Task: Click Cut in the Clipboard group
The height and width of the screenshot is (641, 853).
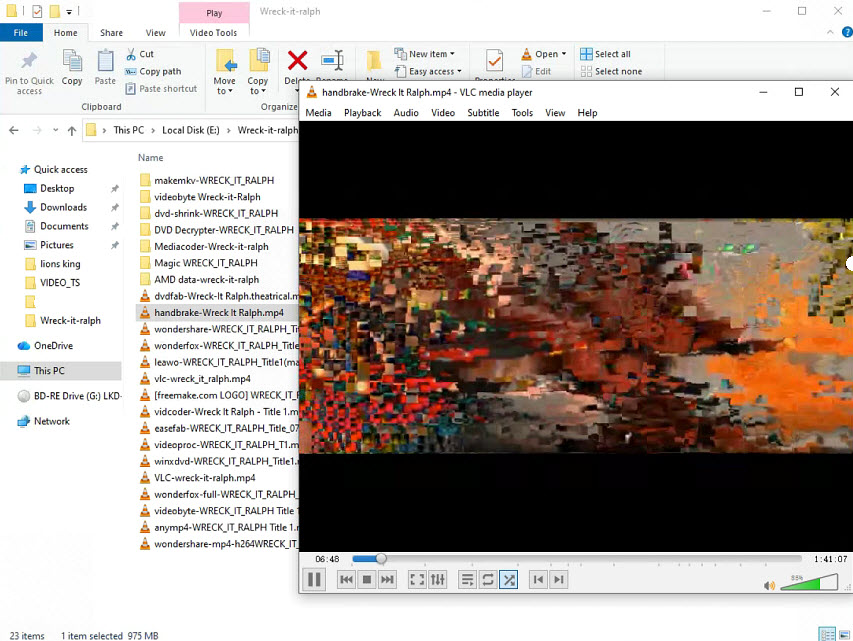Action: point(140,54)
